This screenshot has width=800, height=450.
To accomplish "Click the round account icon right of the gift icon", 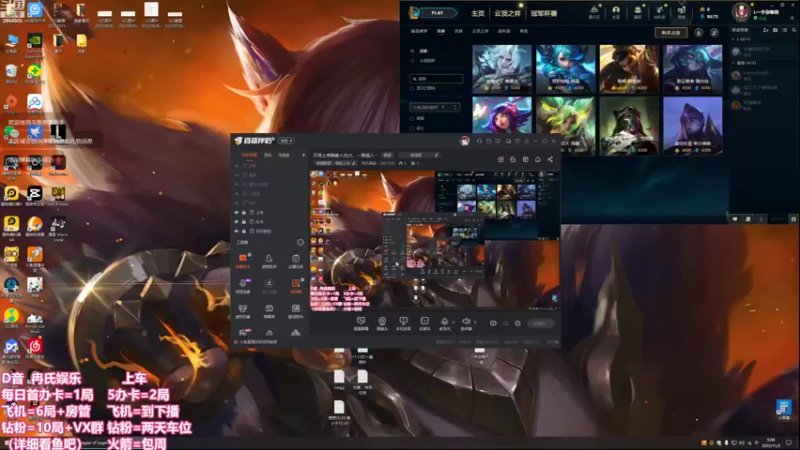I will [714, 33].
